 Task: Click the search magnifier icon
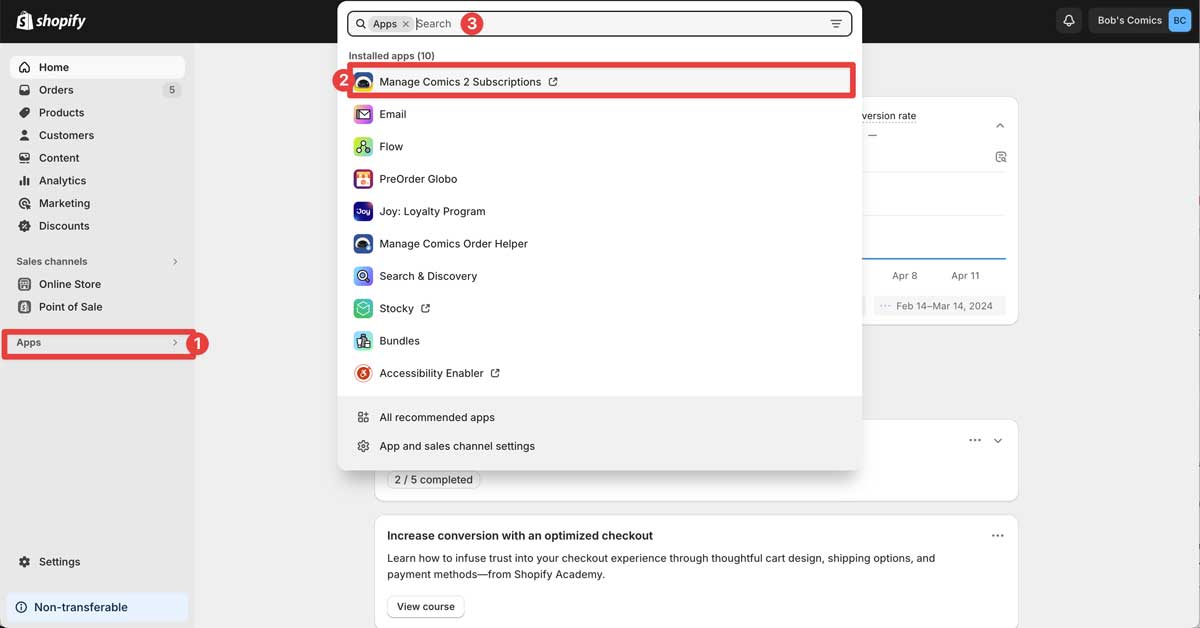coord(361,24)
